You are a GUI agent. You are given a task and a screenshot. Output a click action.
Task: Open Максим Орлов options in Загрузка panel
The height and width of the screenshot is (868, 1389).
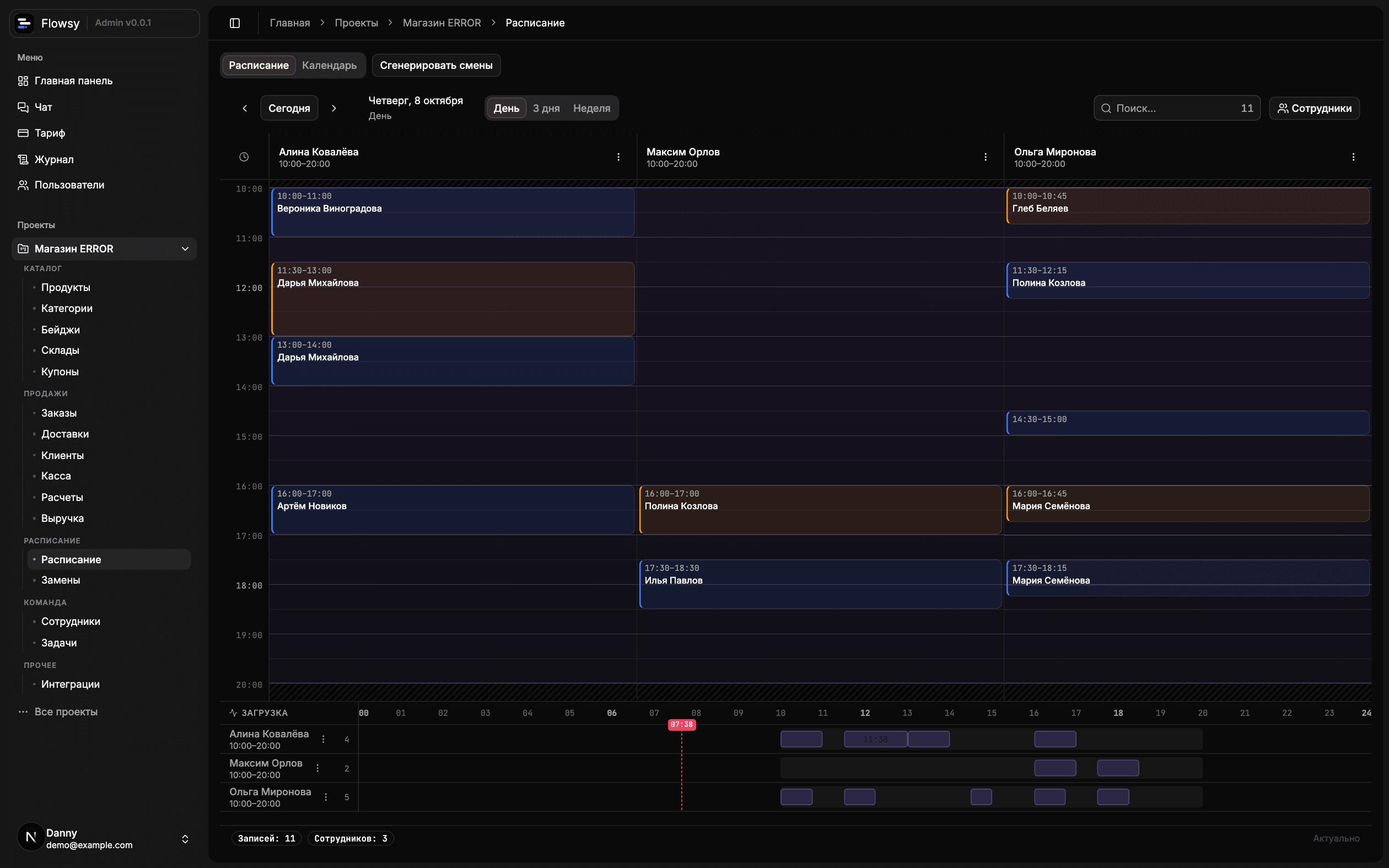tap(317, 768)
